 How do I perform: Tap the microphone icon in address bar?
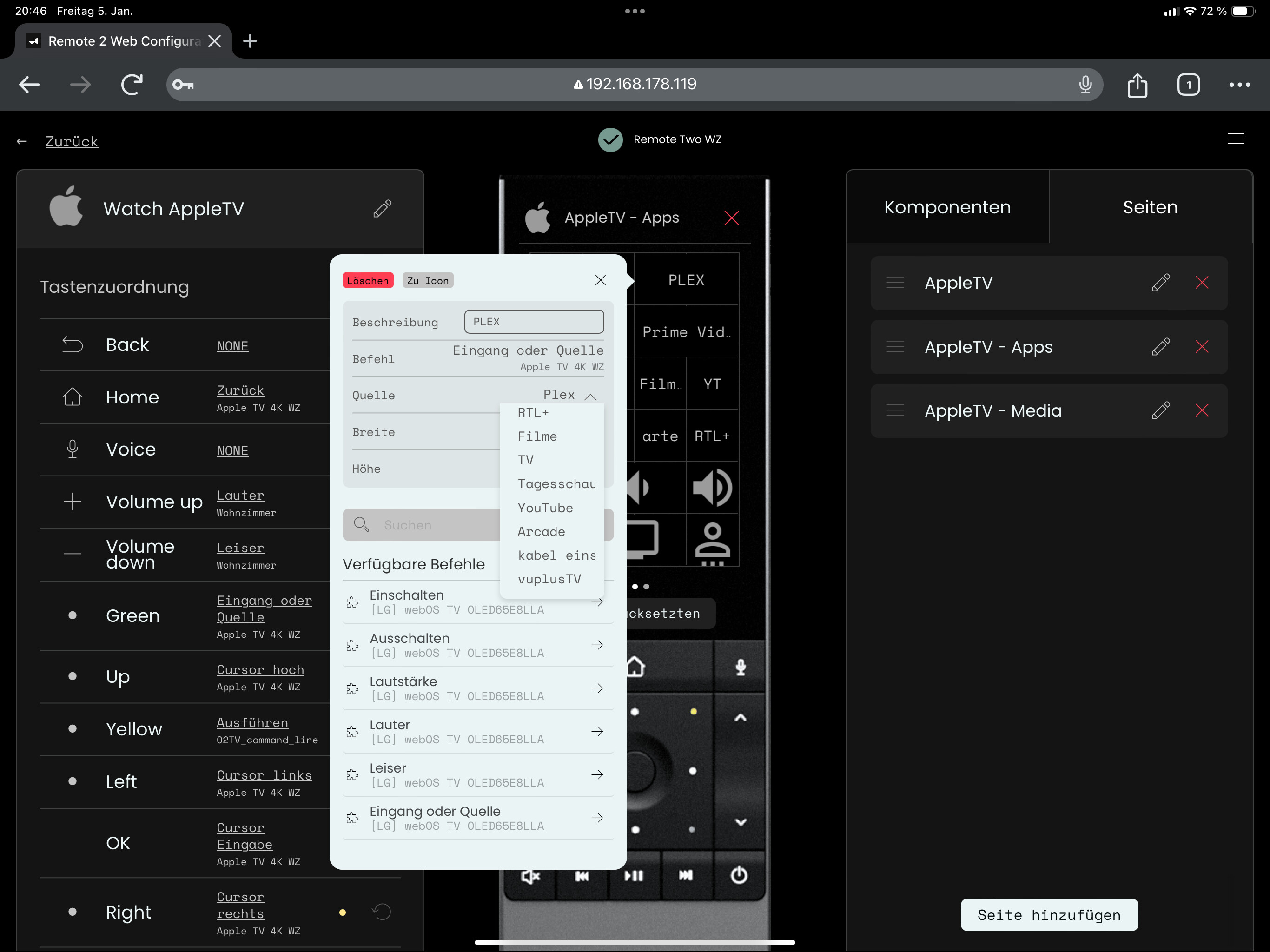click(x=1085, y=85)
